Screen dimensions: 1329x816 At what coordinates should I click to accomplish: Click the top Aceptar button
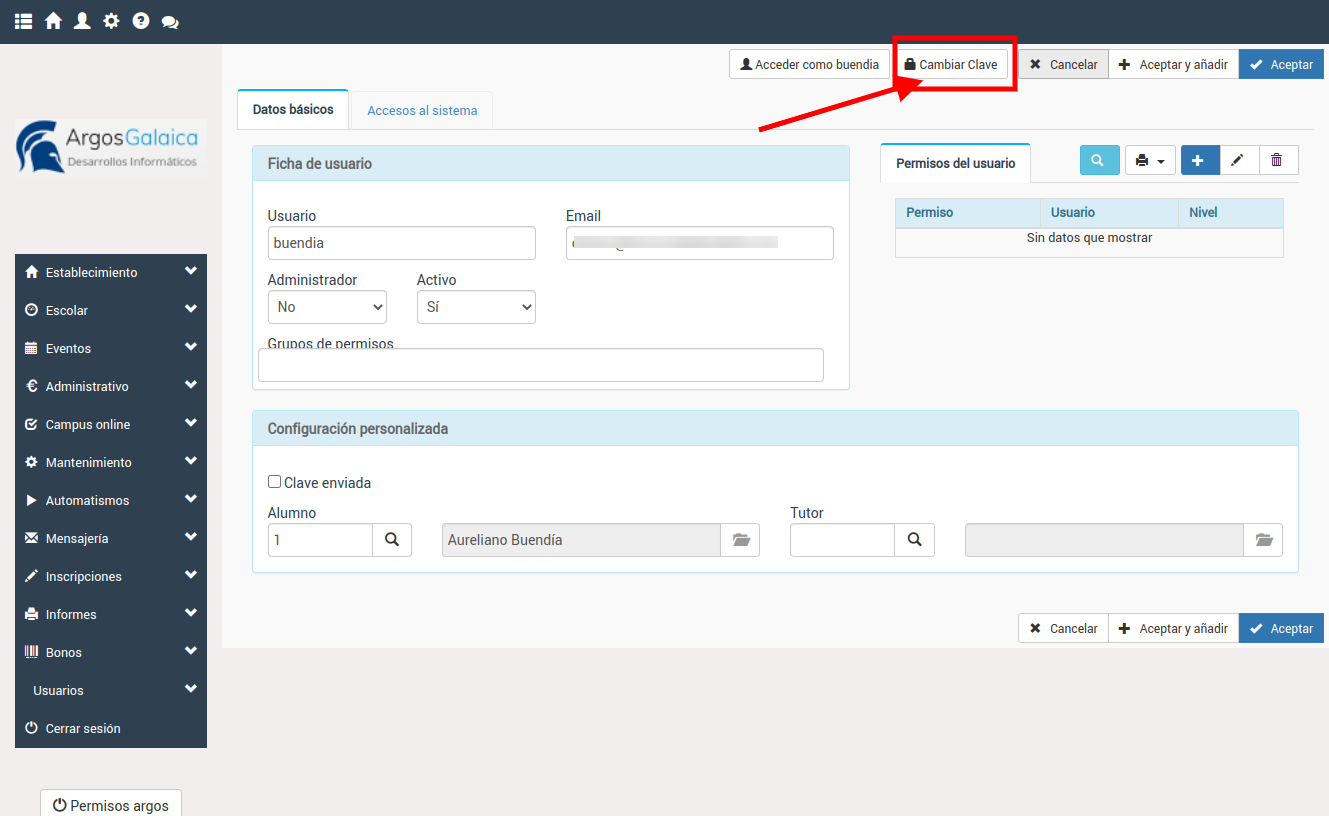click(x=1281, y=64)
